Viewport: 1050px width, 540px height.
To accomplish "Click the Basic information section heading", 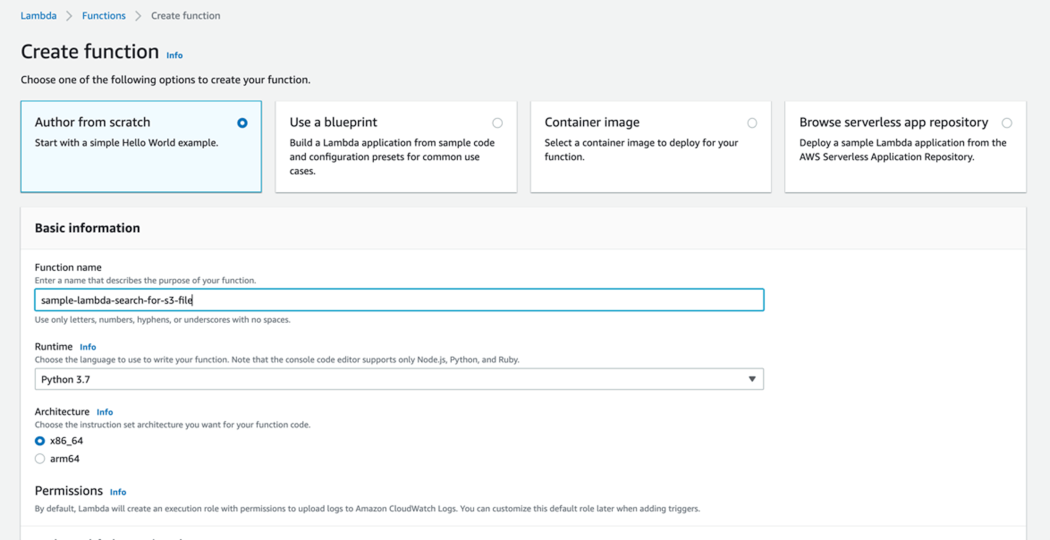I will [87, 228].
